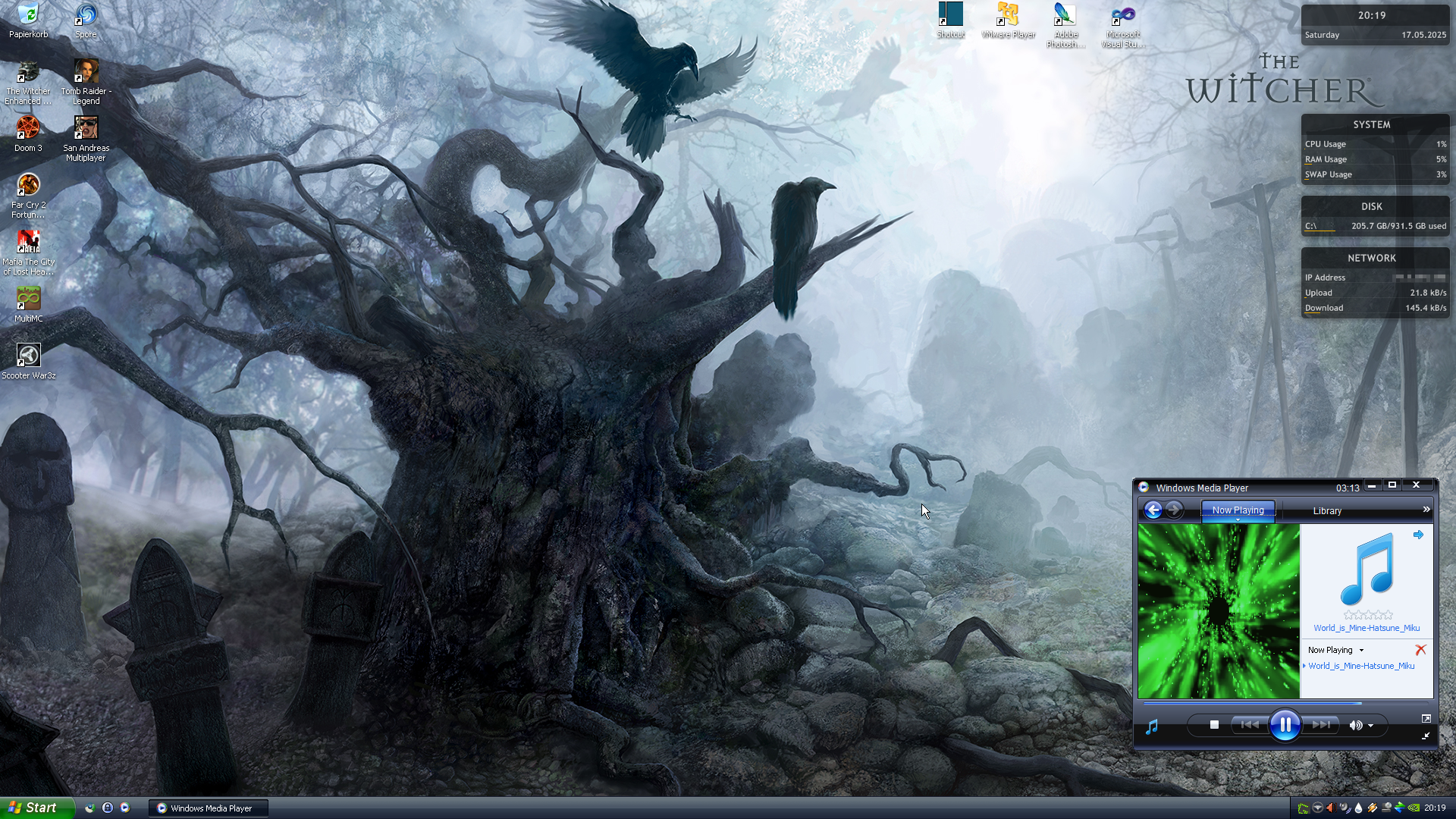The height and width of the screenshot is (819, 1456).
Task: Skip to the next track
Action: 1321,725
